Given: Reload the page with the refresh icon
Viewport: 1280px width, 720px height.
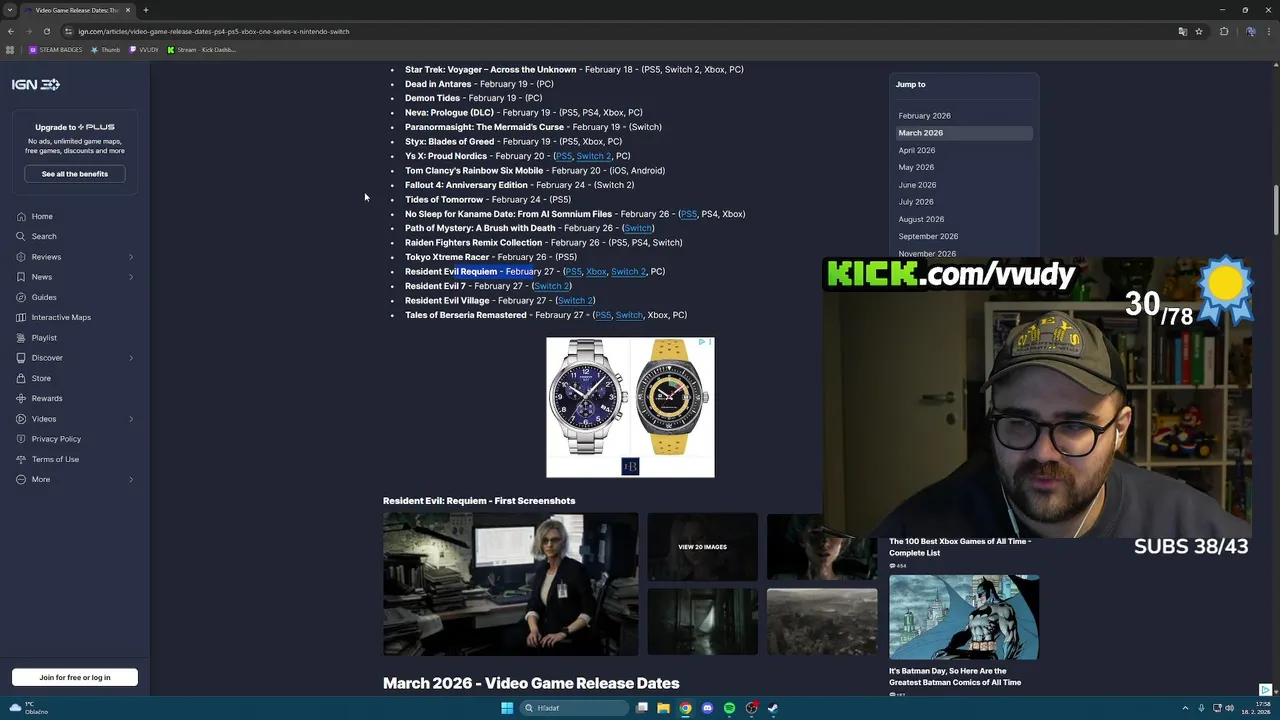Looking at the screenshot, I should [46, 31].
